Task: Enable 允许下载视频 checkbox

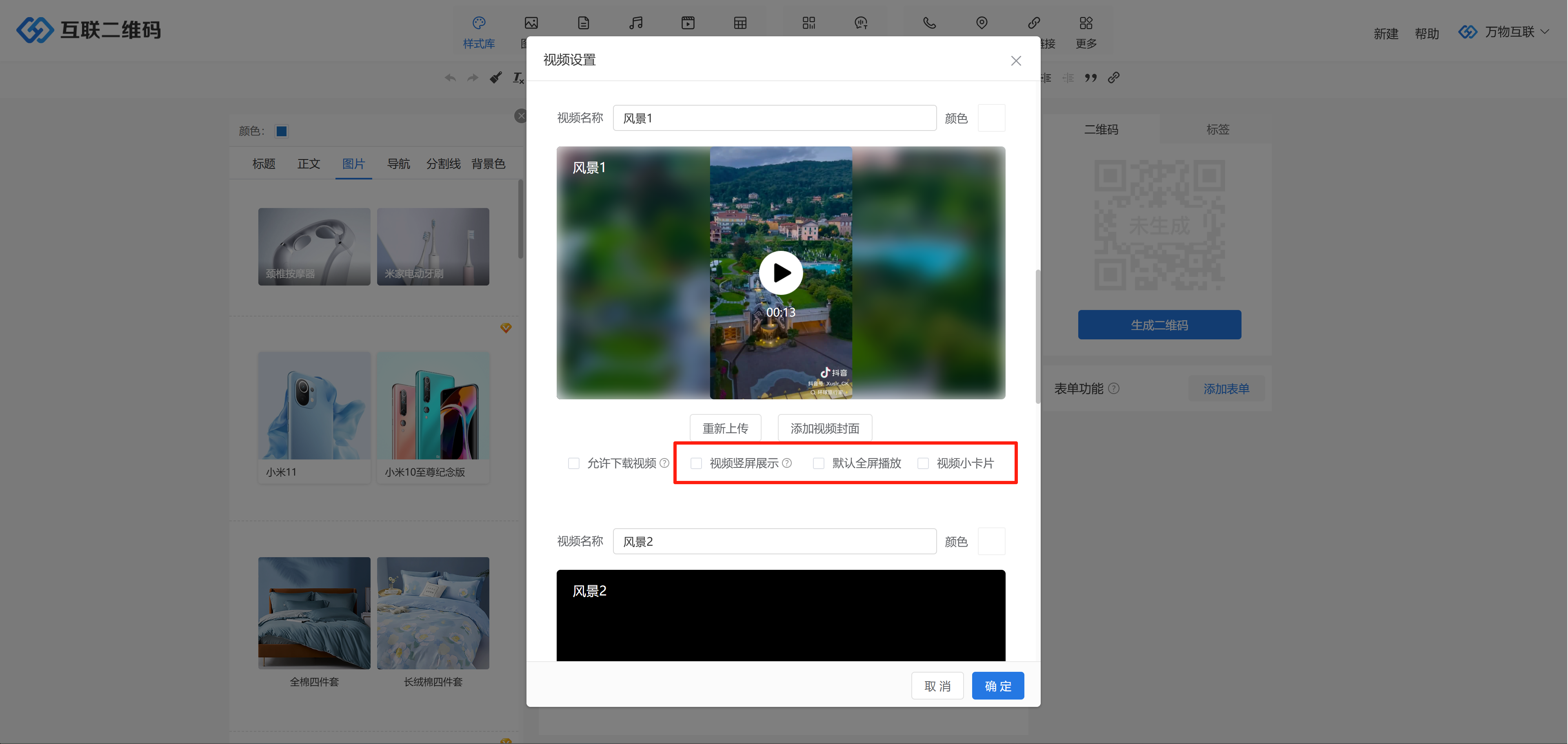Action: coord(573,463)
